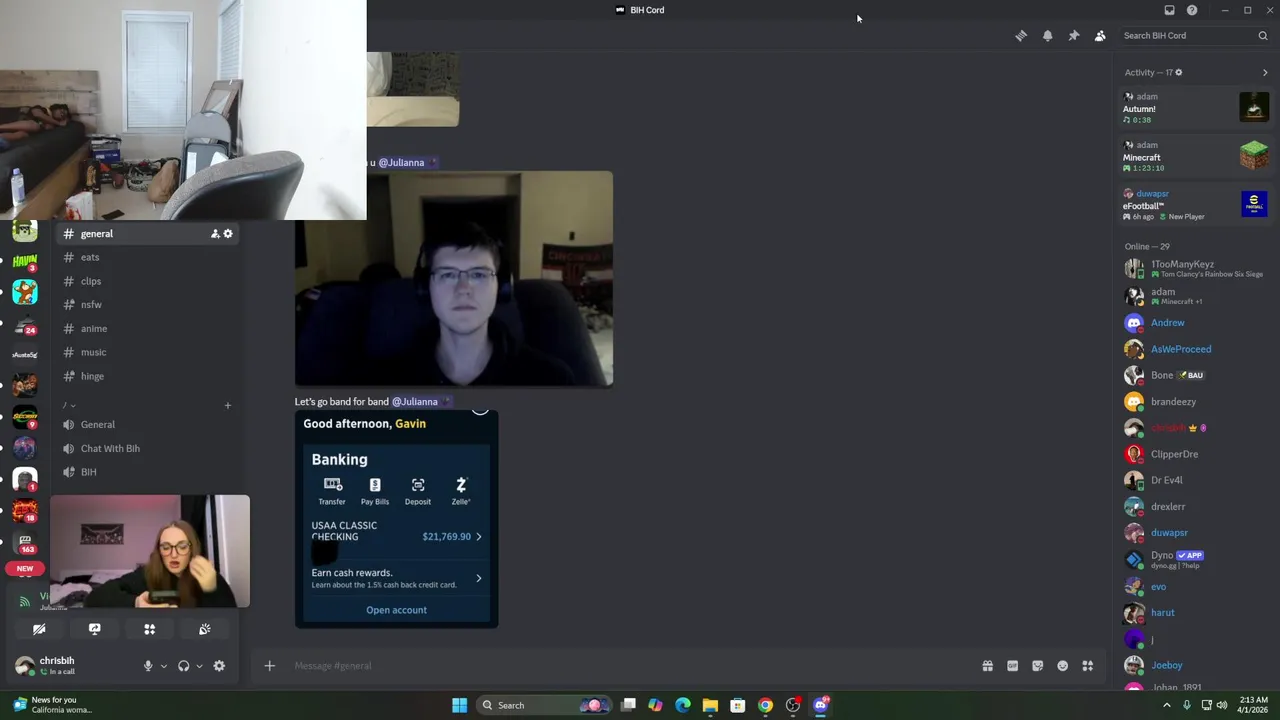Open the Discord inbox icon
The width and height of the screenshot is (1280, 720).
(x=1169, y=10)
